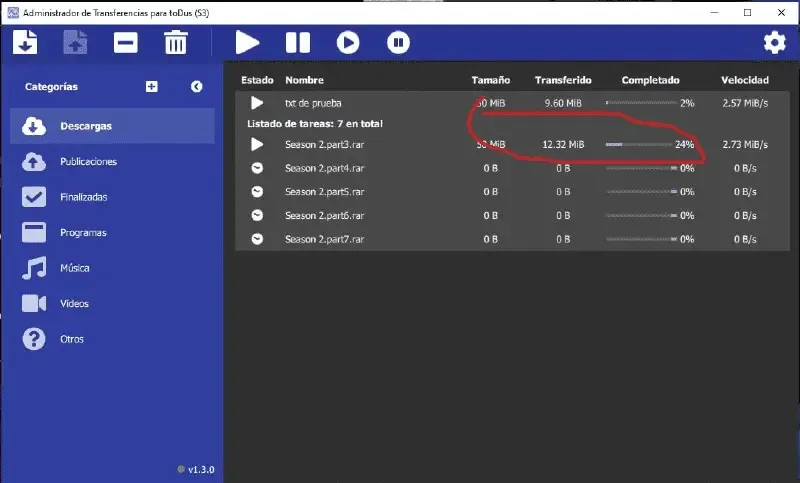Image resolution: width=800 pixels, height=483 pixels.
Task: Click the Tamaño column header
Action: [490, 80]
